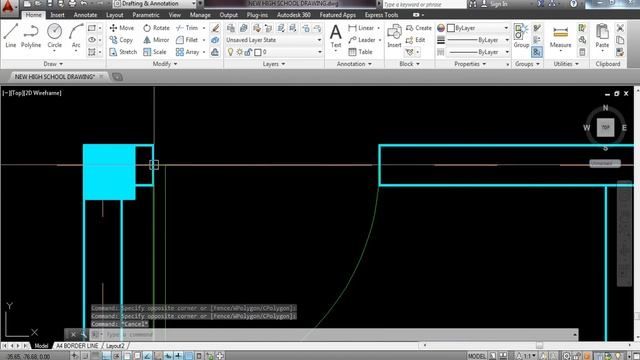Screen dimensions: 640x360
Task: Open the Parametric ribbon tab
Action: [146, 15]
